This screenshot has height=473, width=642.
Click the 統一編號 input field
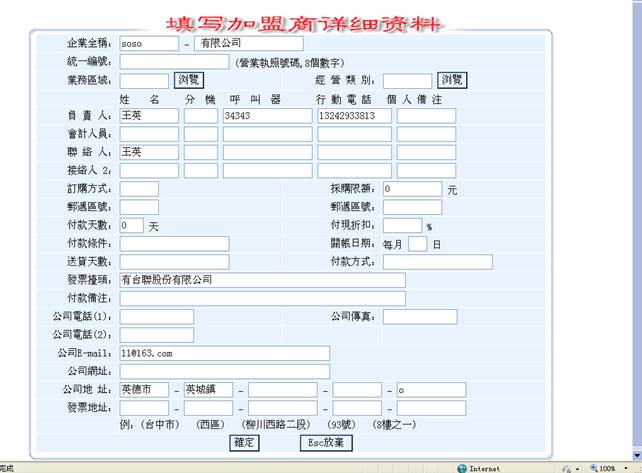click(174, 62)
